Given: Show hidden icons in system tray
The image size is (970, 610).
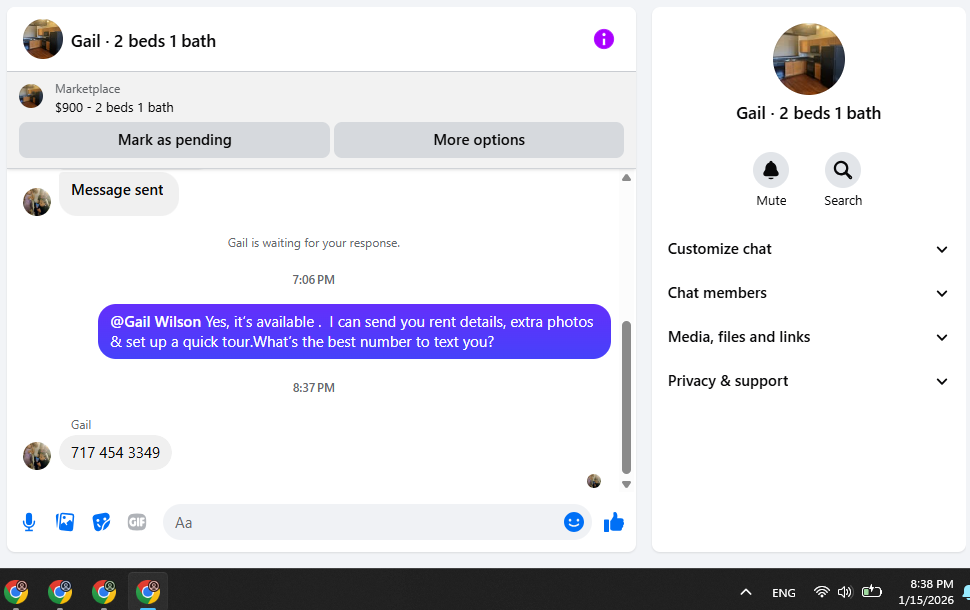Looking at the screenshot, I should [x=745, y=592].
